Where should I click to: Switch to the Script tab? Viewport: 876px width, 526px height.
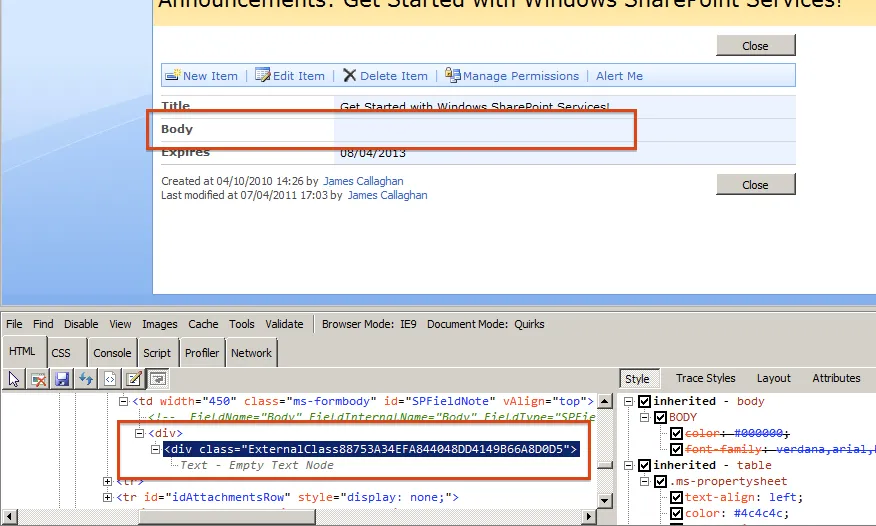pyautogui.click(x=157, y=353)
